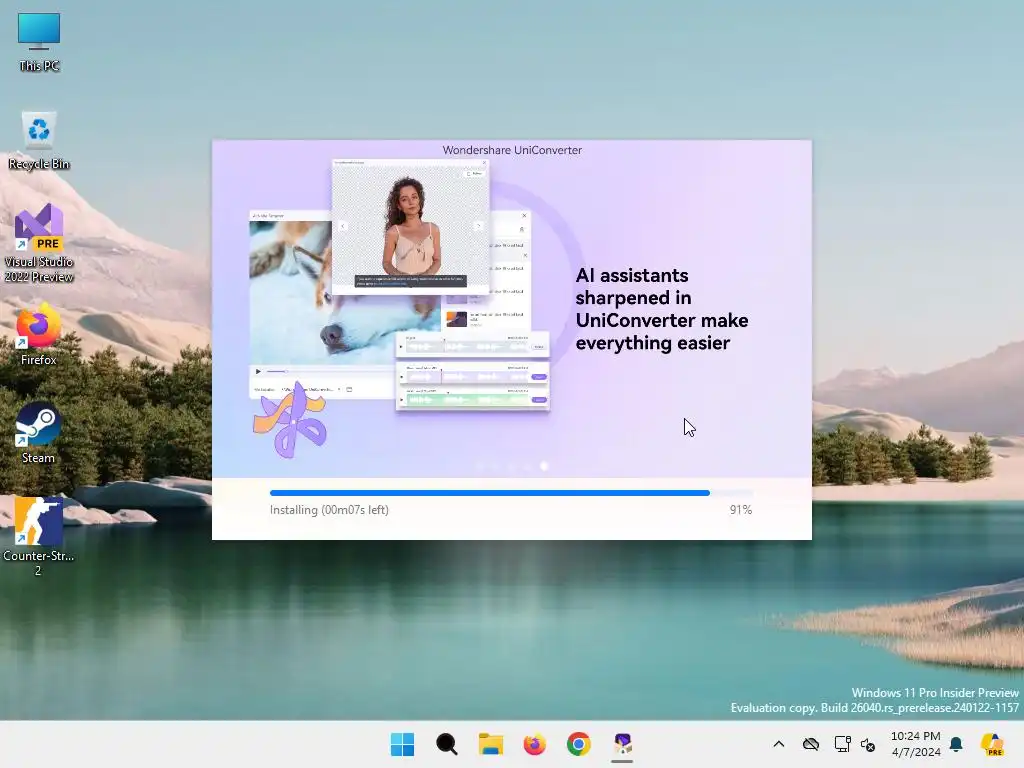This screenshot has width=1024, height=768.
Task: Launch Firefox from the taskbar
Action: coord(535,744)
